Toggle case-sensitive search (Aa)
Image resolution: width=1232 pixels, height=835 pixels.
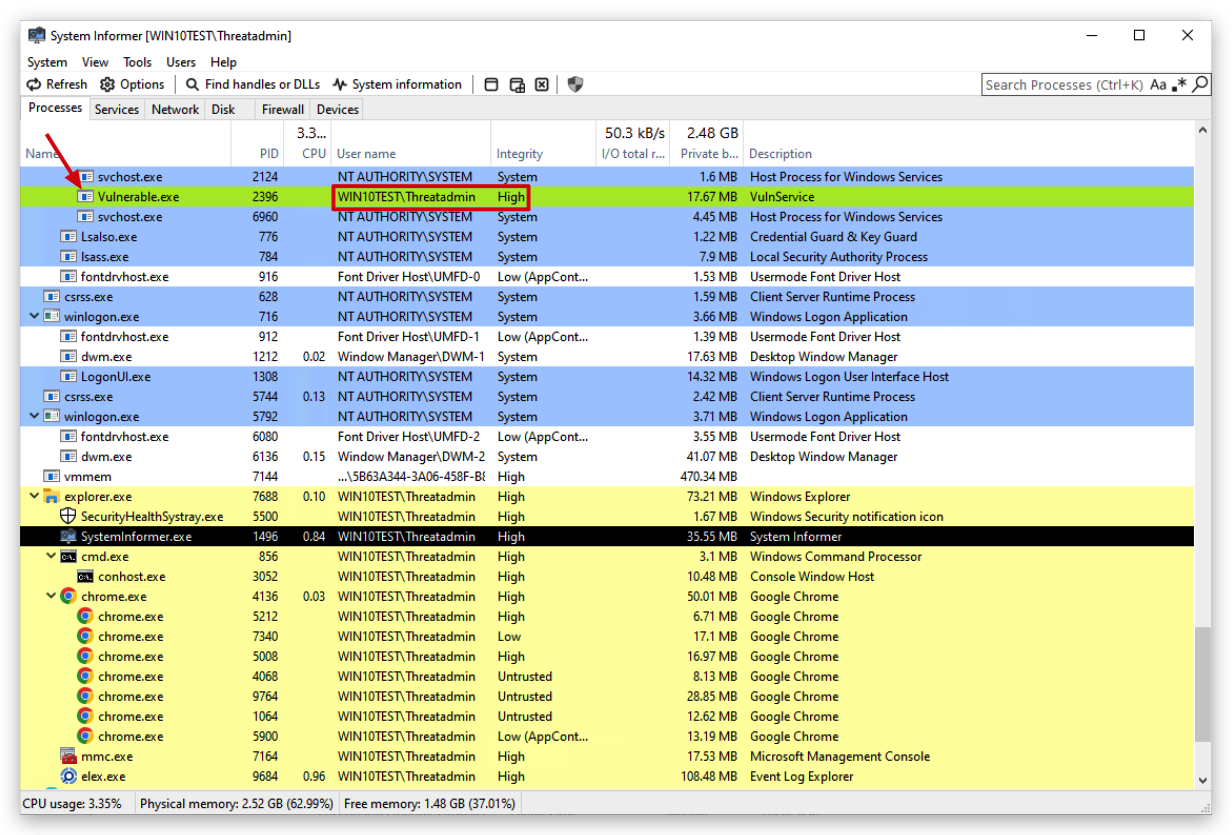(x=1158, y=85)
